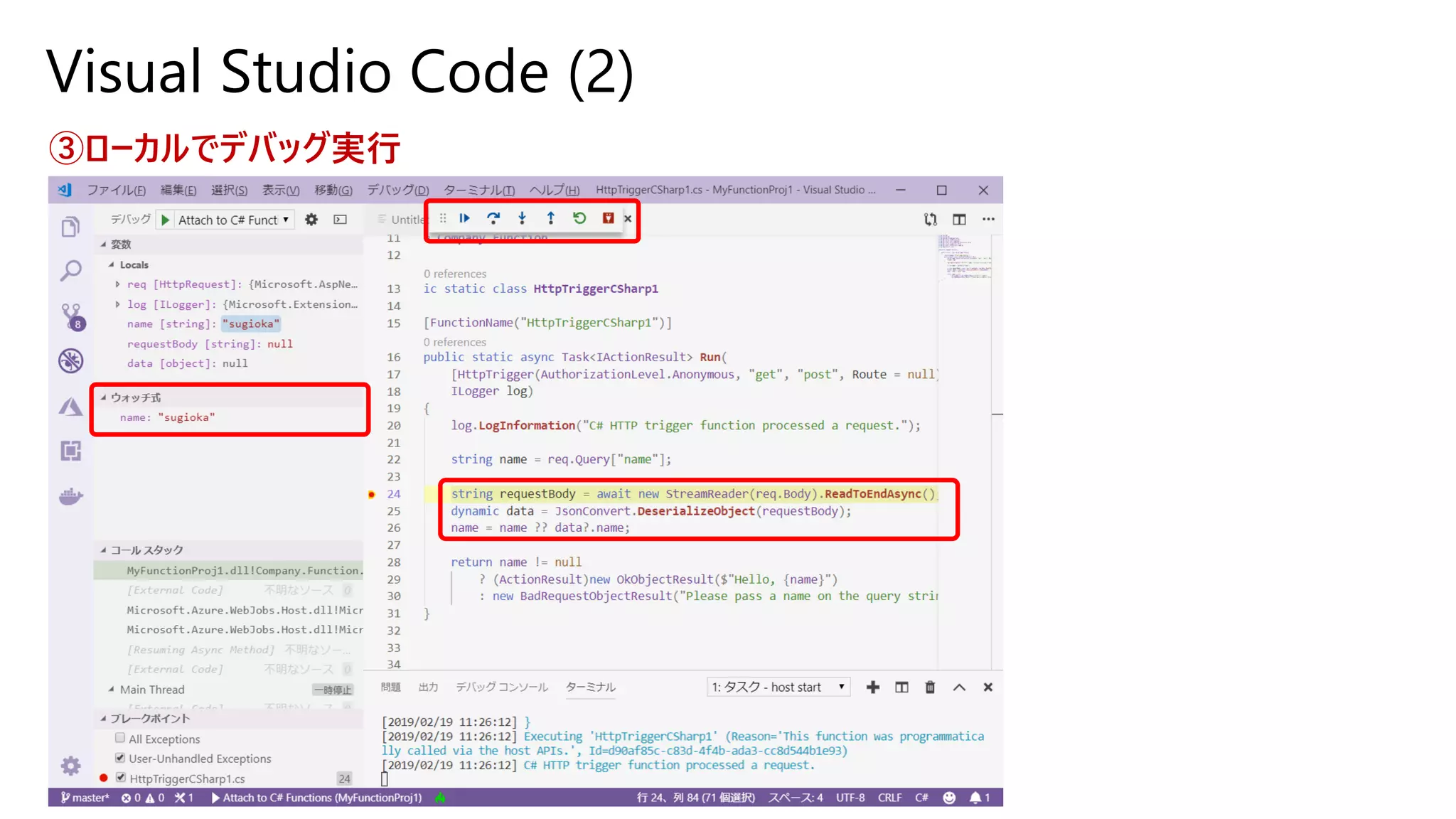This screenshot has width=1456, height=819.
Task: Toggle the All Exceptions breakpoint checkbox
Action: click(120, 739)
